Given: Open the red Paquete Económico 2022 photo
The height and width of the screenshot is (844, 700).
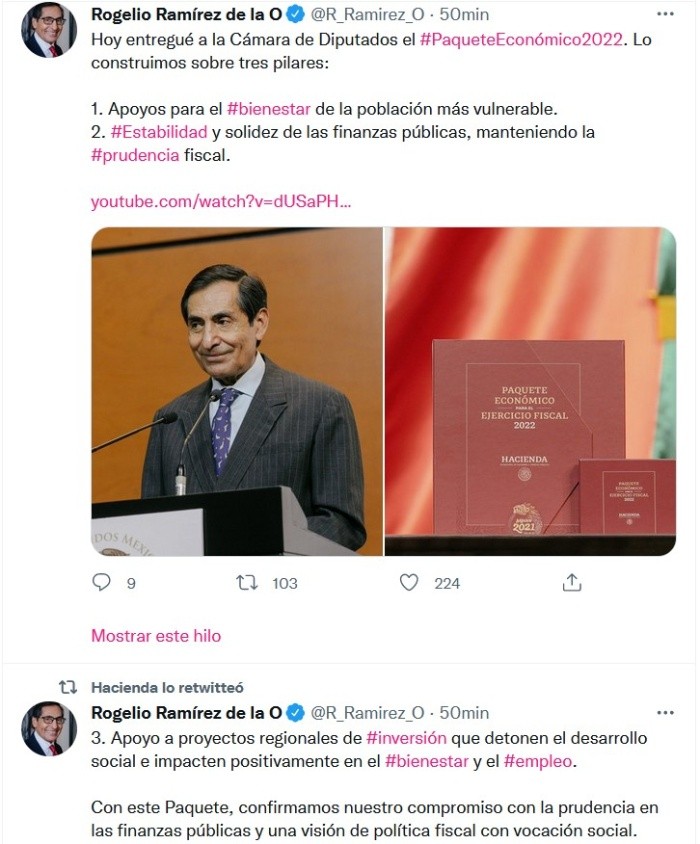Looking at the screenshot, I should click(530, 391).
